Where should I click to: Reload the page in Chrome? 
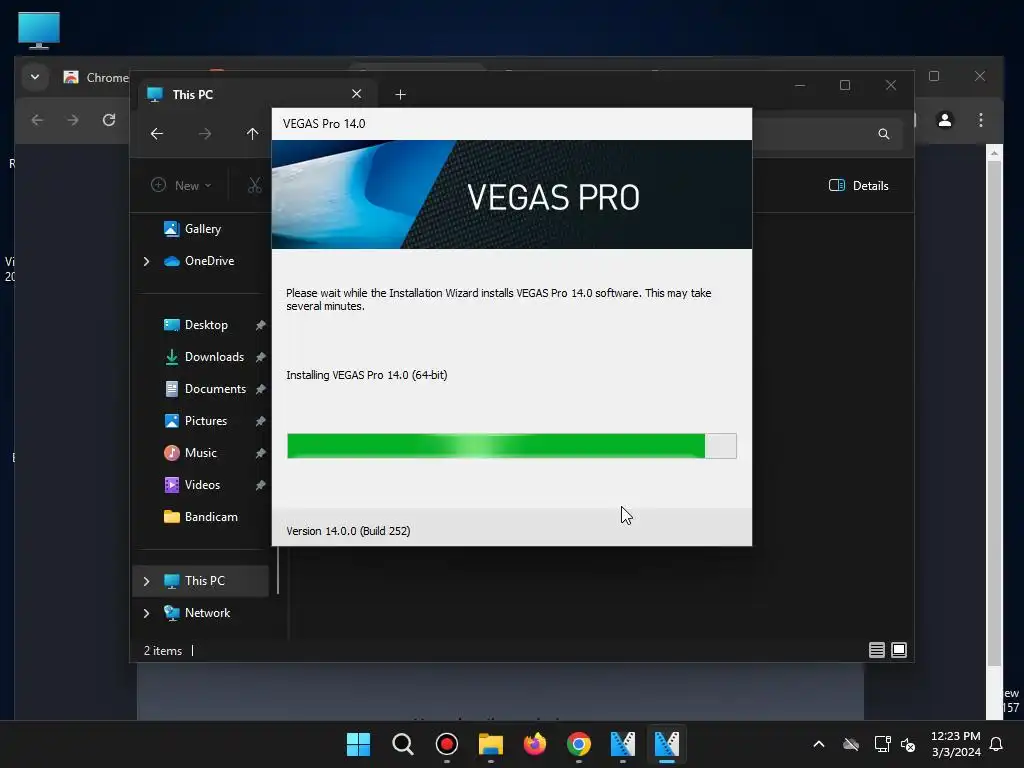click(x=109, y=120)
